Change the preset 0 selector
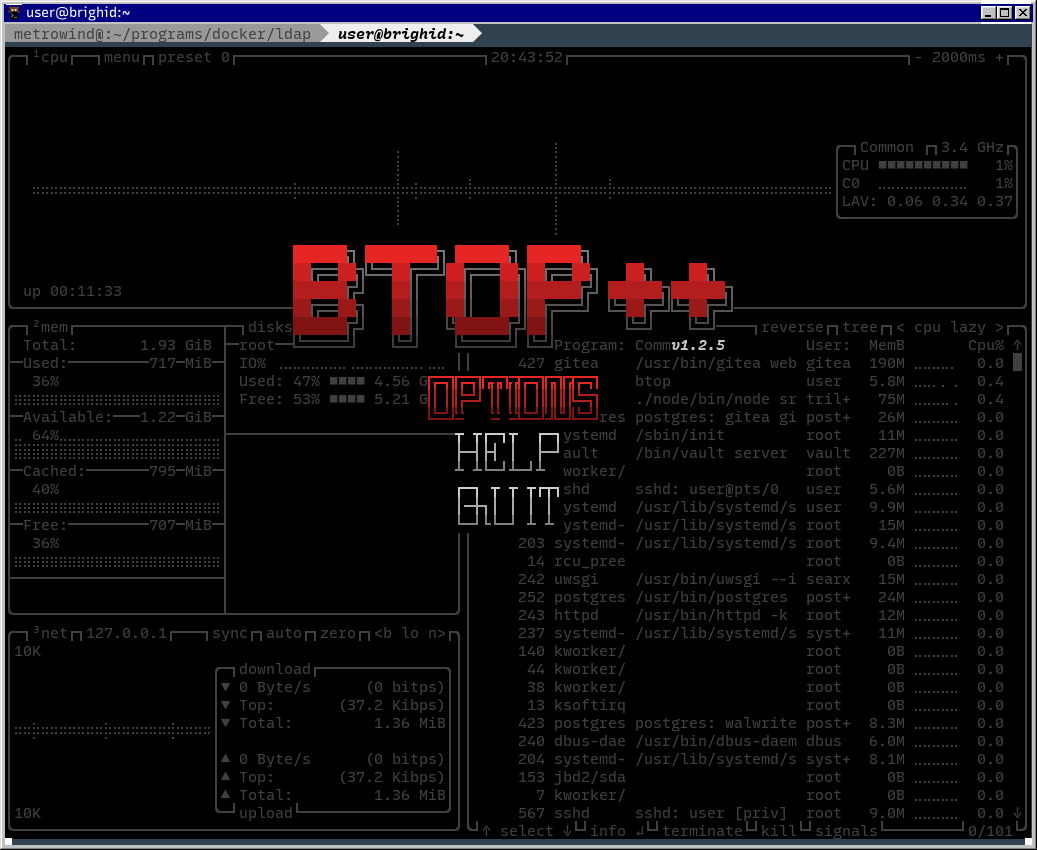 click(194, 57)
